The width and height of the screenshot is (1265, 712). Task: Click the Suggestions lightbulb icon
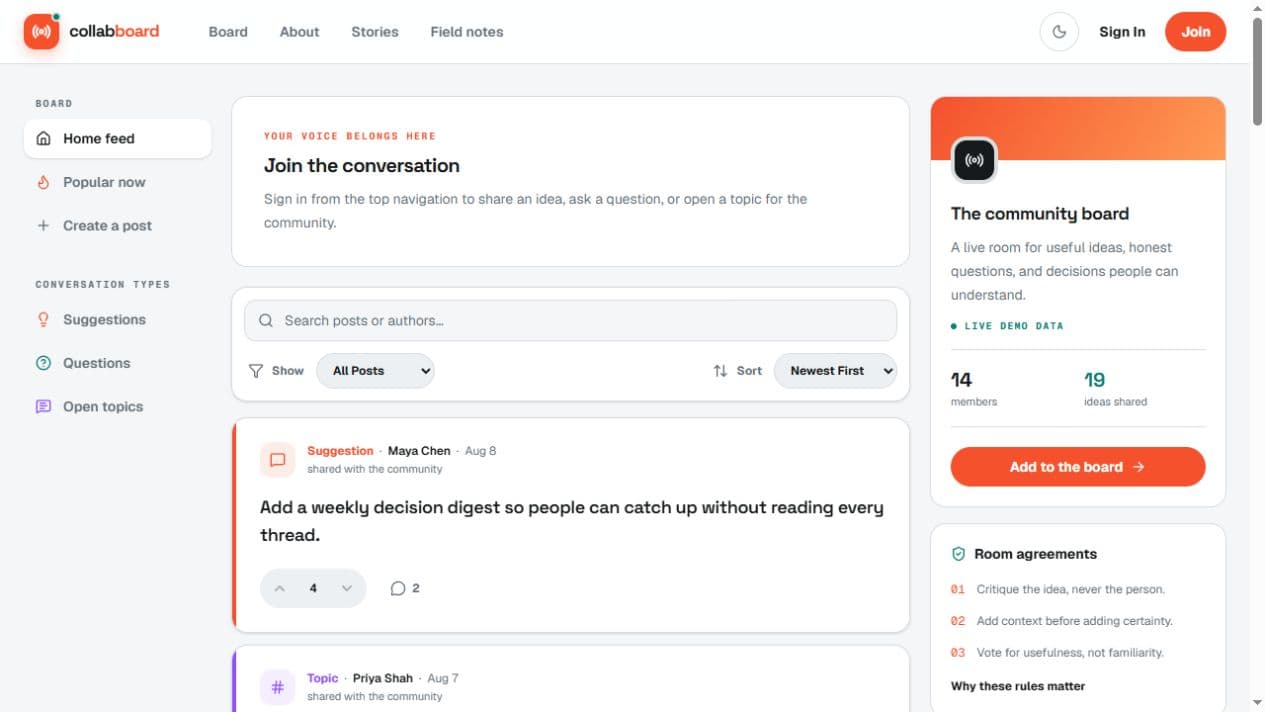click(43, 320)
